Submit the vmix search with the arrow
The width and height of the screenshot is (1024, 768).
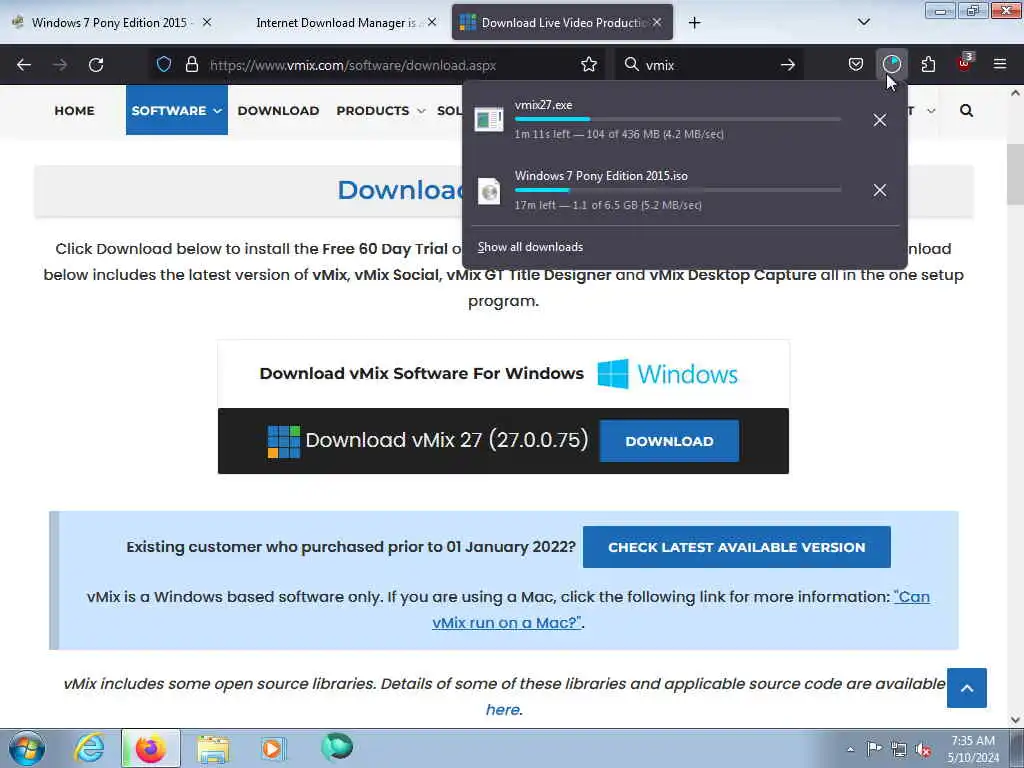(788, 65)
